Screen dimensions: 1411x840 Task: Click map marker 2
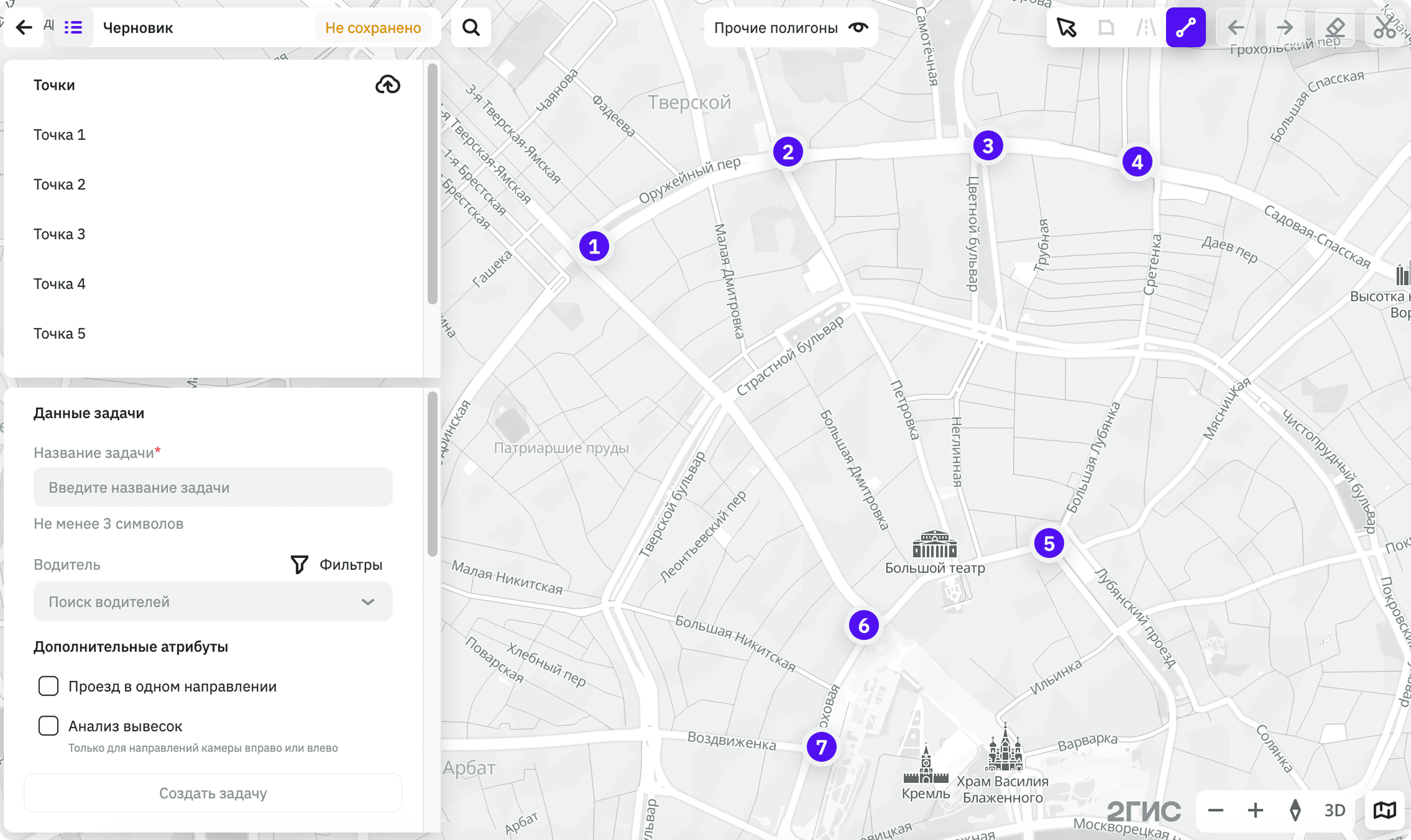(788, 152)
